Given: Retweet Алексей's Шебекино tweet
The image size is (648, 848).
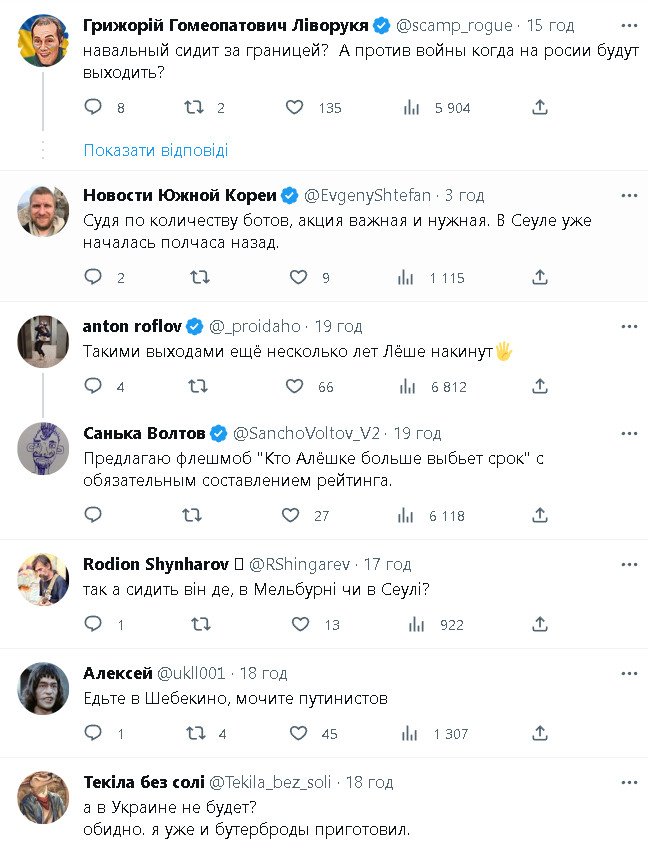Looking at the screenshot, I should [200, 733].
